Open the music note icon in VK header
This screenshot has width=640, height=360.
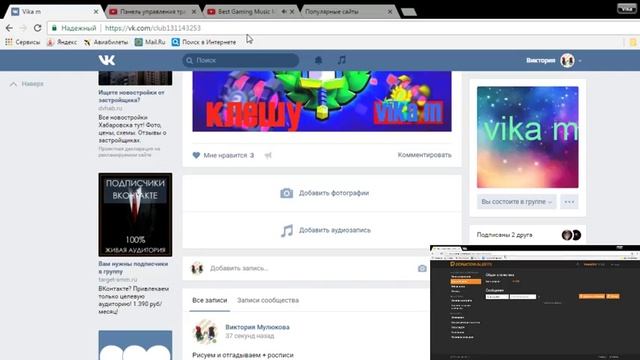342,60
